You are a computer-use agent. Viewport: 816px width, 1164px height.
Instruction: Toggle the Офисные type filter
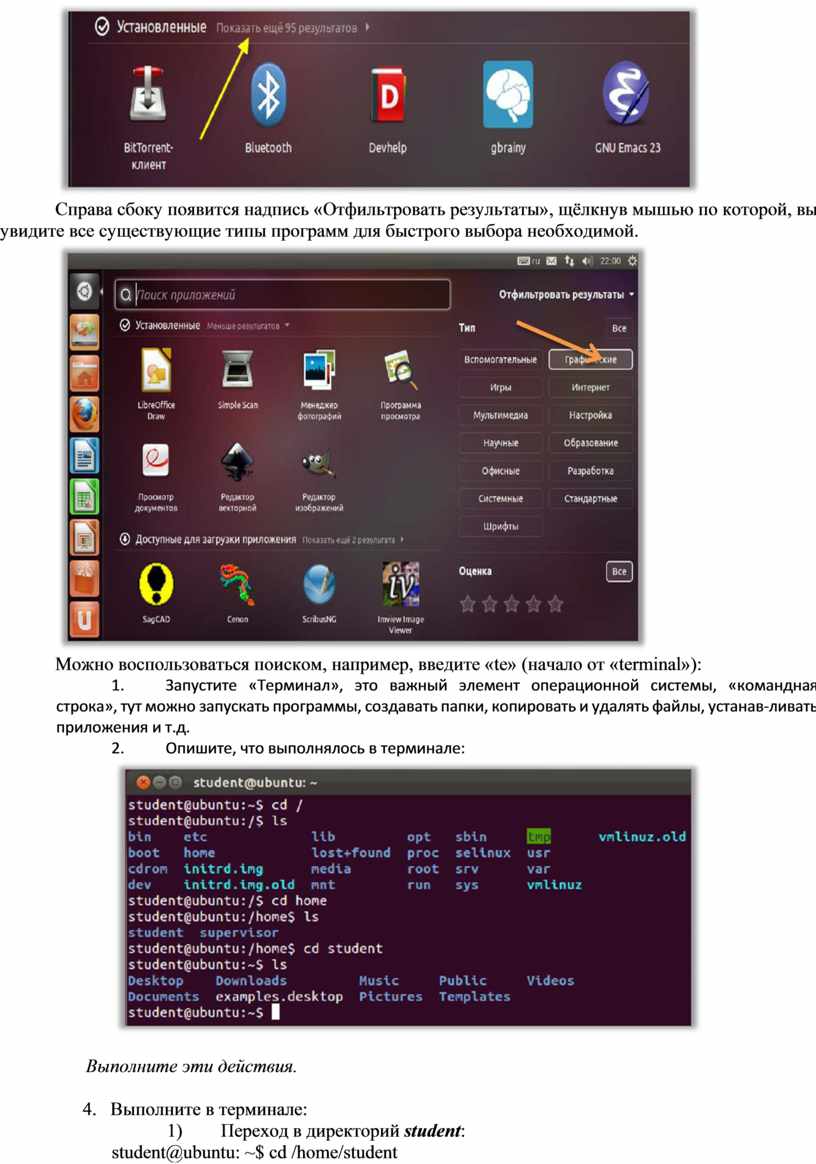500,471
